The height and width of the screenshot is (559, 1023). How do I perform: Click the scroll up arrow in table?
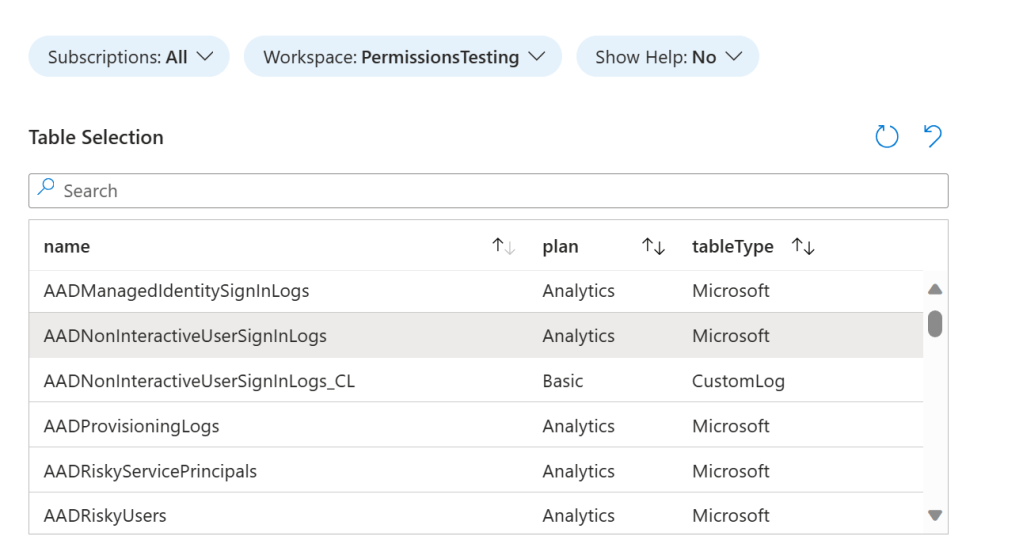935,290
